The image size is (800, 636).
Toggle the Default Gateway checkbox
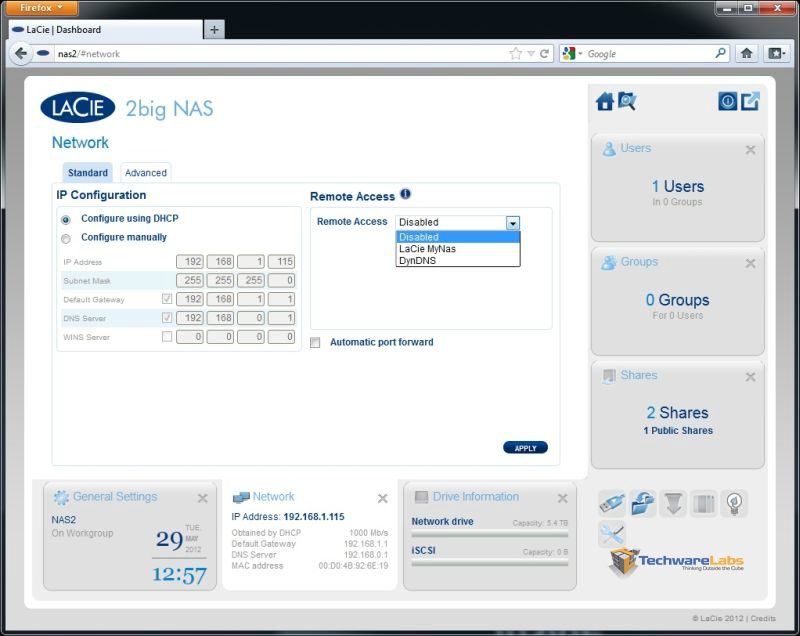167,299
